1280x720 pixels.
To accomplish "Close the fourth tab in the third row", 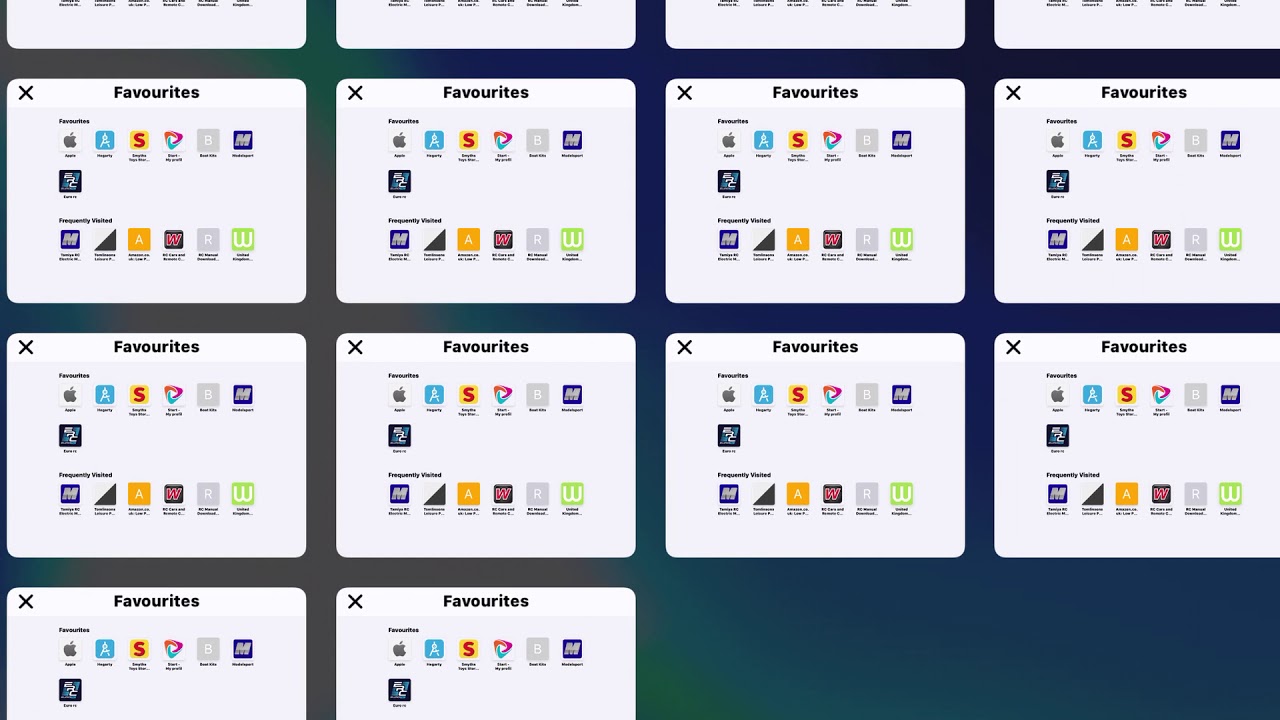I will pyautogui.click(x=1013, y=347).
